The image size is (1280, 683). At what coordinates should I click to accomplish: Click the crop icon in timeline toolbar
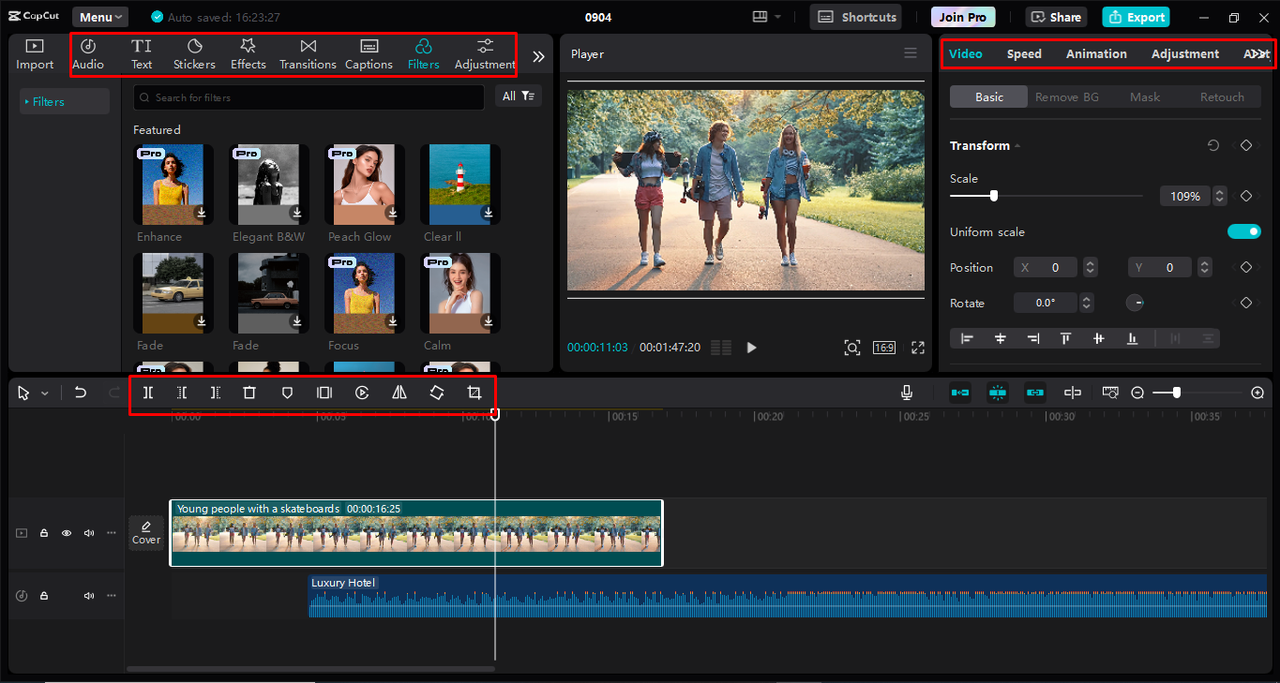click(x=475, y=393)
